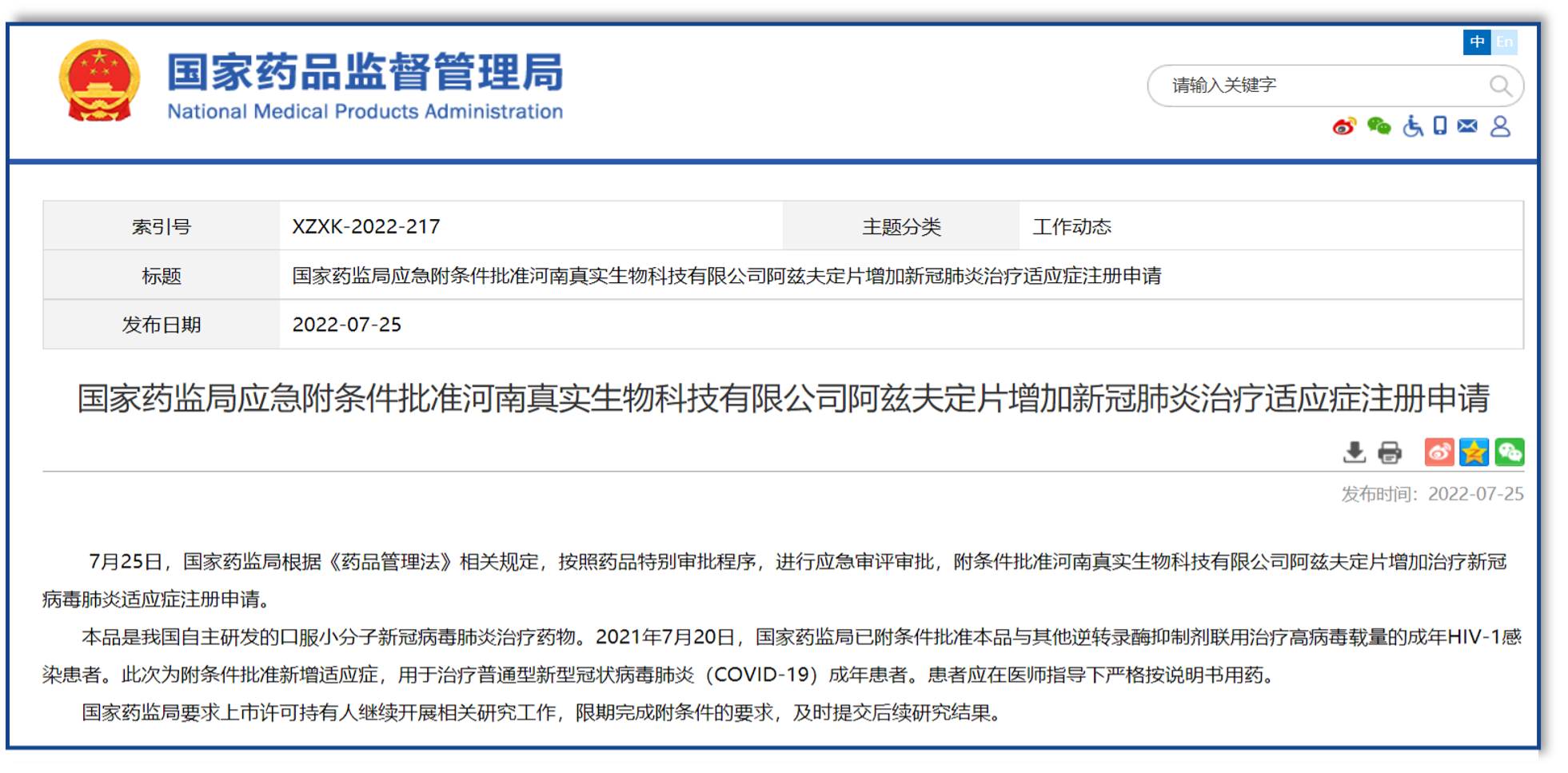This screenshot has height=773, width=1568.
Task: Select the index number XZXK-2022-217 cell
Action: [x=365, y=227]
